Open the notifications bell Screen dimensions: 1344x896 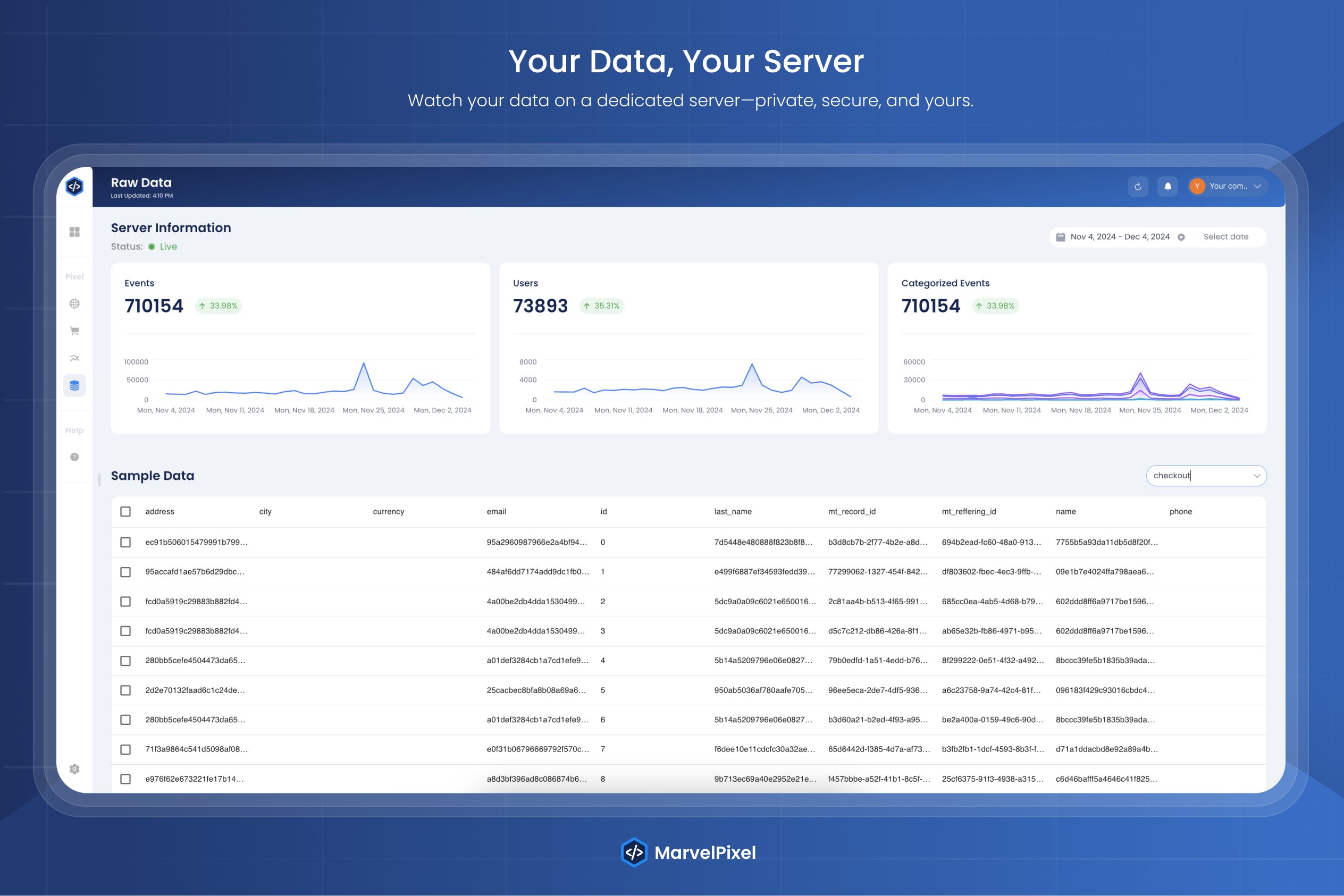(x=1167, y=187)
